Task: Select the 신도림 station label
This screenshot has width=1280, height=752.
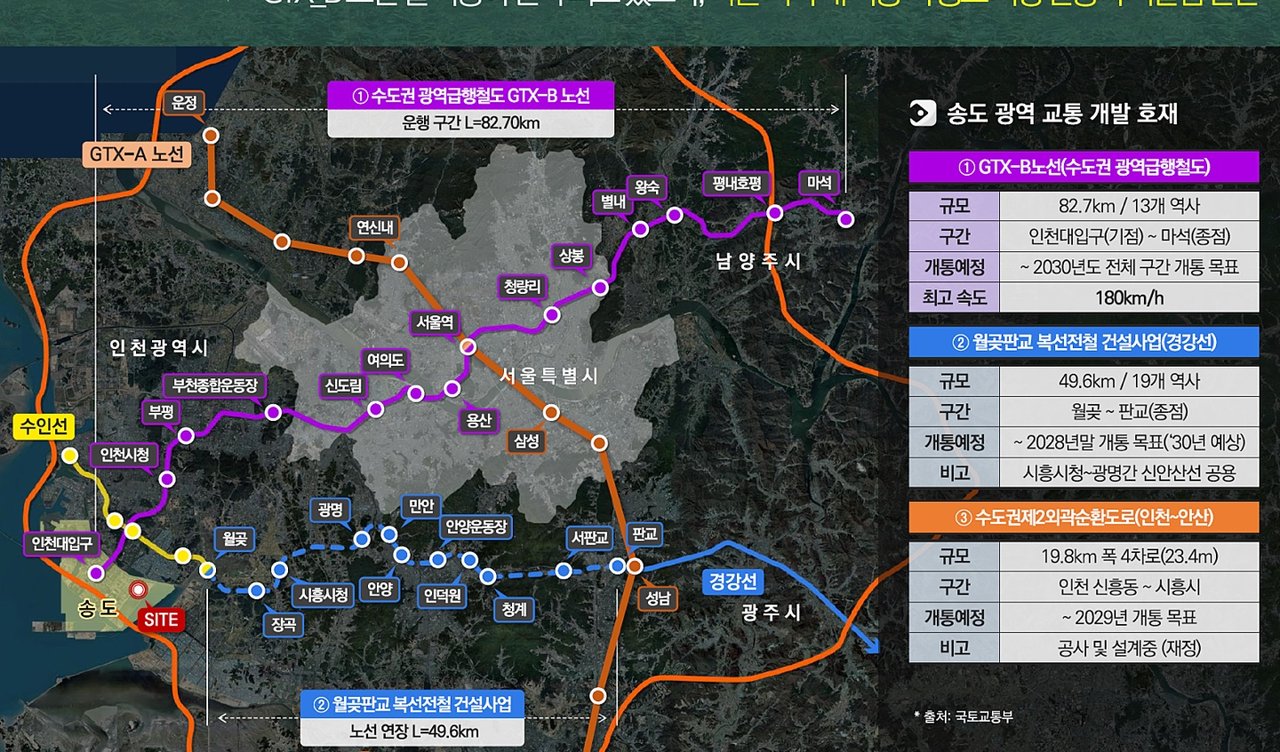Action: click(345, 385)
